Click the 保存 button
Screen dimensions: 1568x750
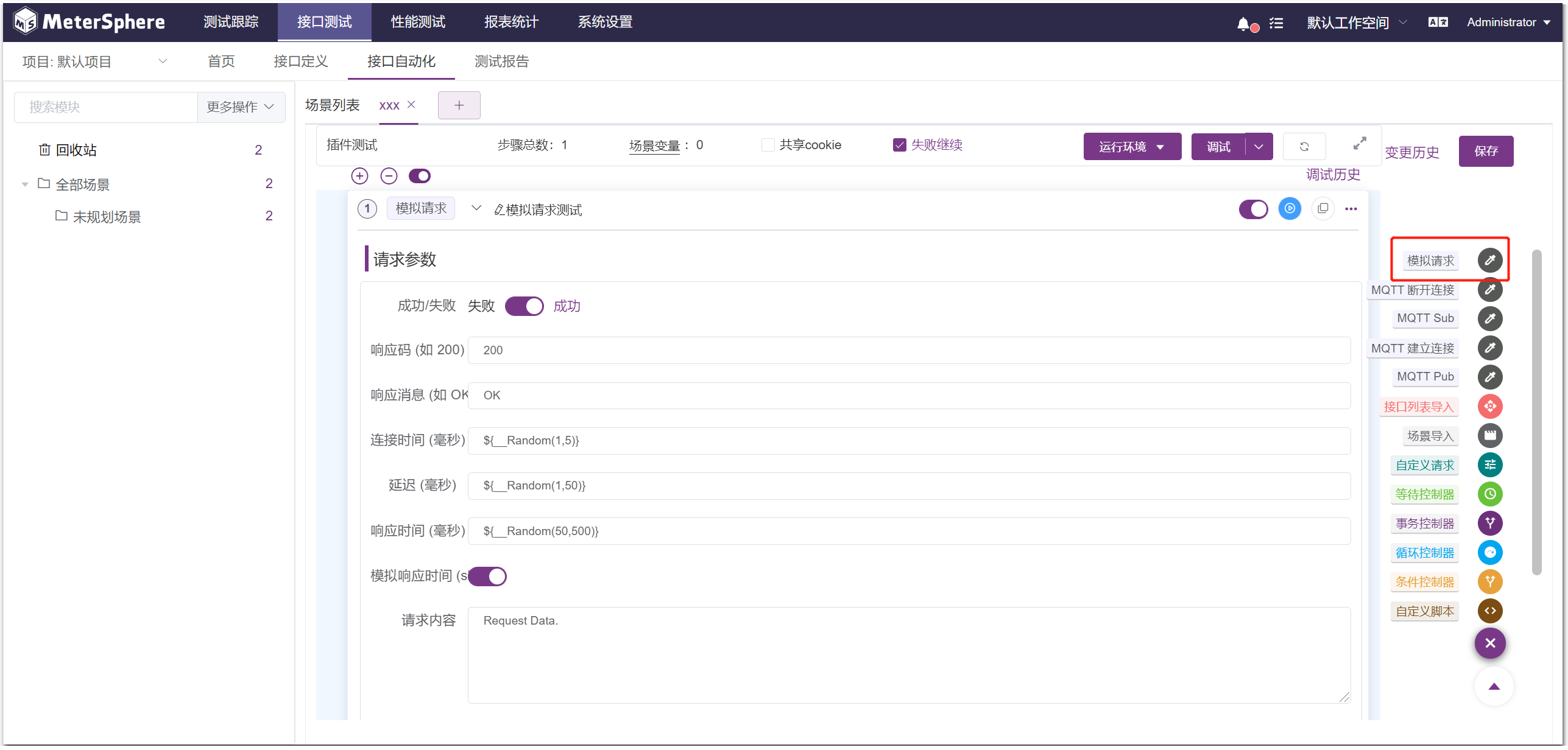pos(1486,151)
